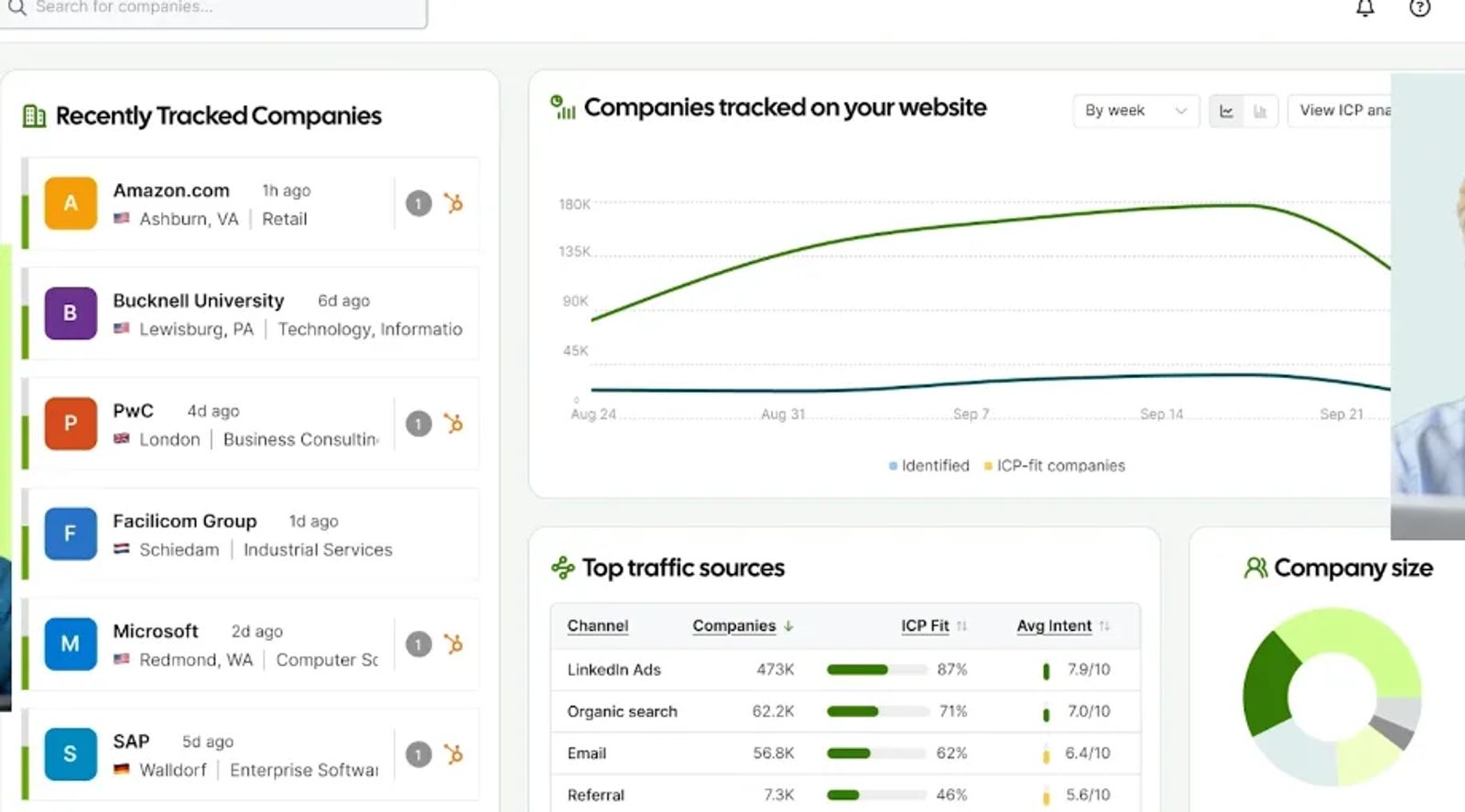Click the notifications bell icon
The image size is (1465, 812).
click(x=1365, y=8)
